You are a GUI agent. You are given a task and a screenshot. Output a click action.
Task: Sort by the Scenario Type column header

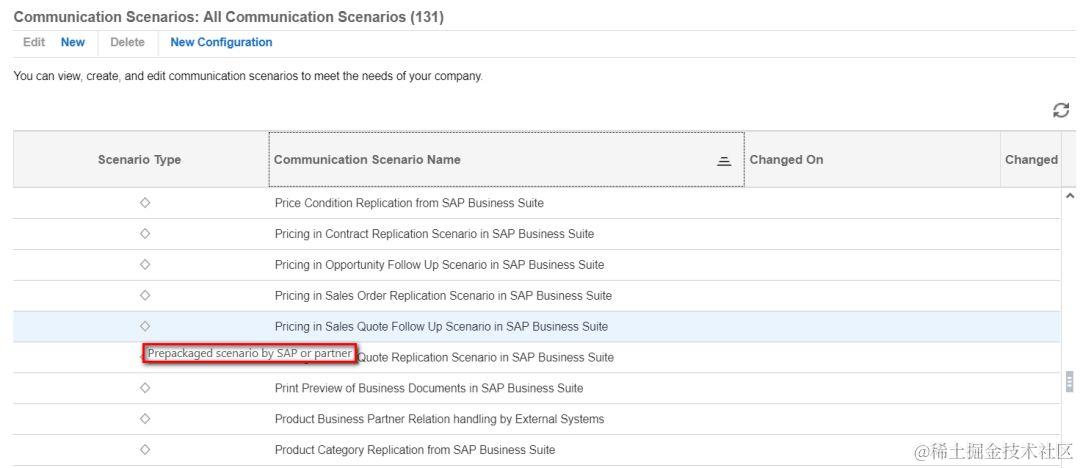(140, 160)
